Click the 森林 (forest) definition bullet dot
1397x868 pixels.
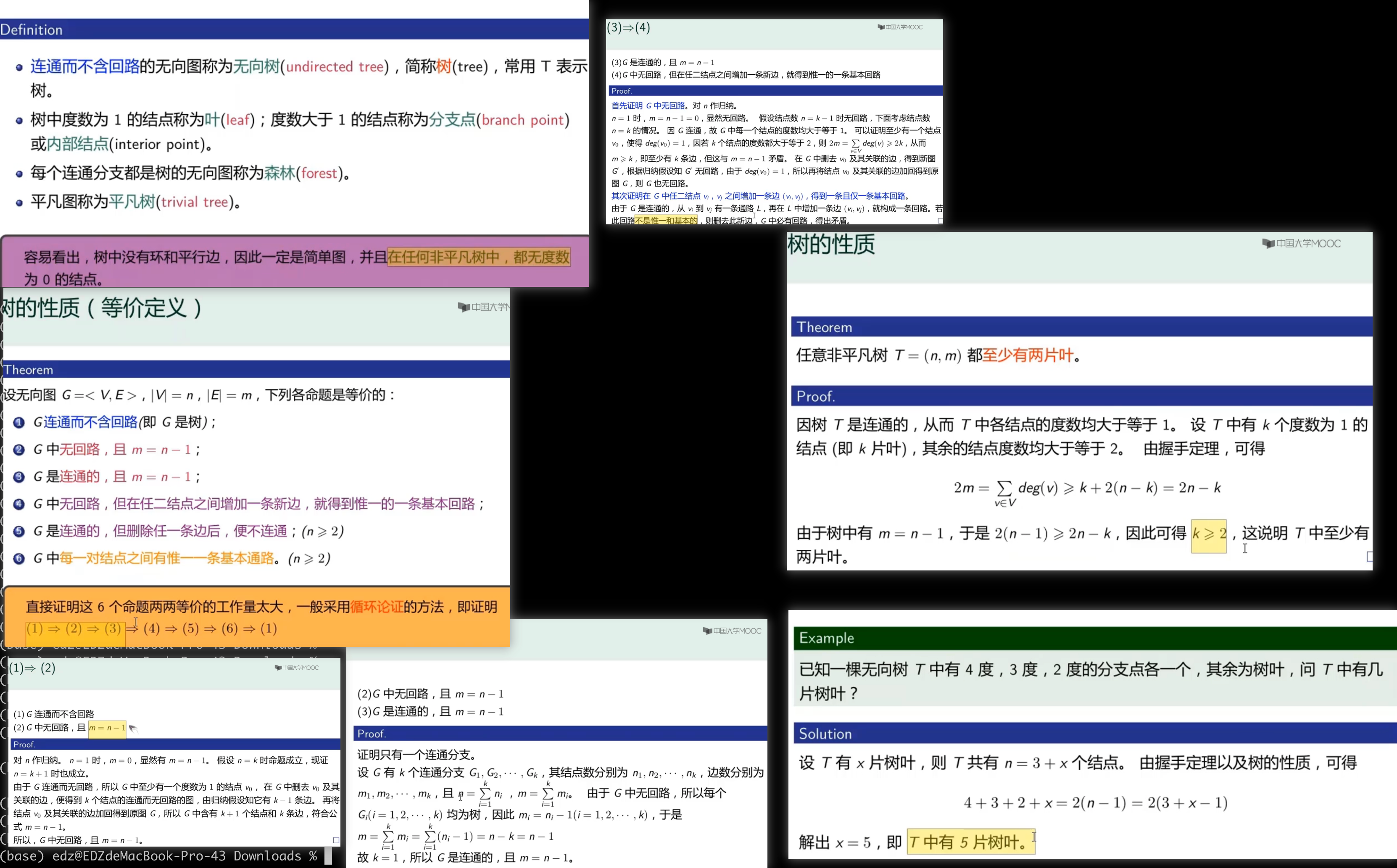point(19,174)
